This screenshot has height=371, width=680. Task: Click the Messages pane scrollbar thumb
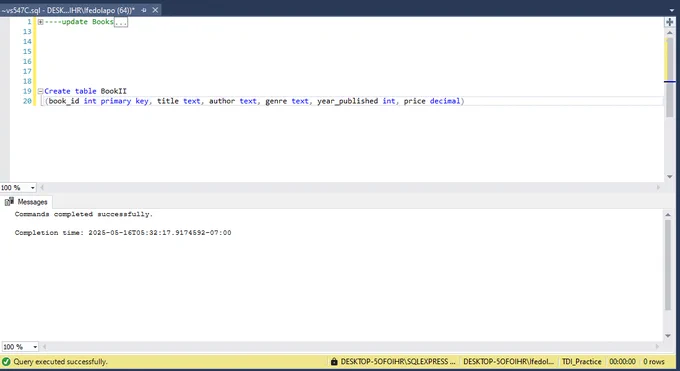(x=668, y=265)
